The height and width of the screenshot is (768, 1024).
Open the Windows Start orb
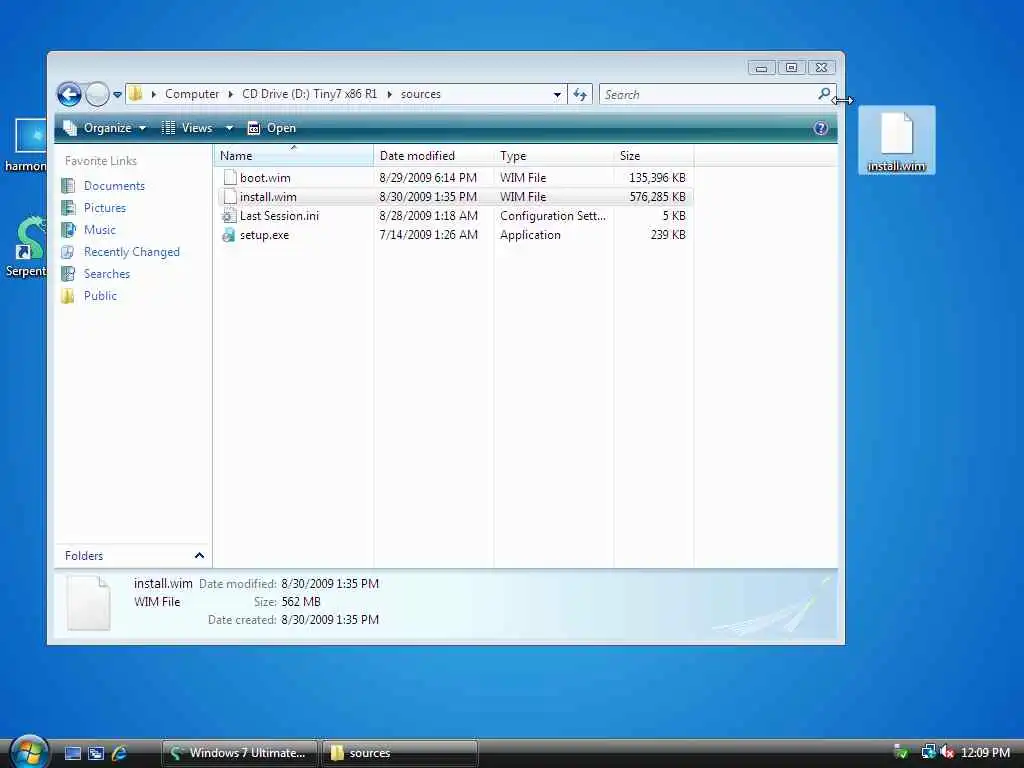(29, 752)
